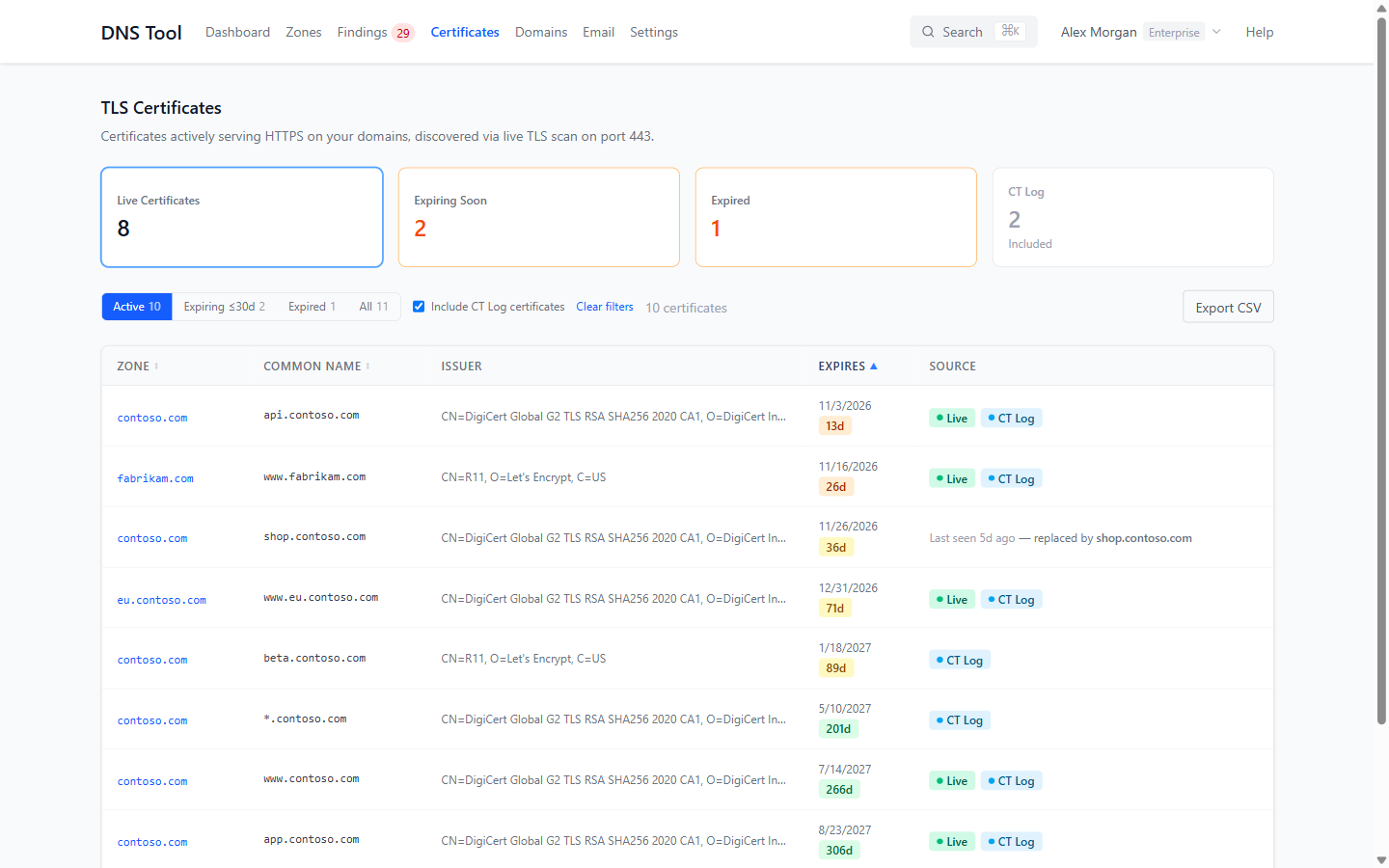
Task: Open the eu.contoso.com zone link
Action: [162, 600]
